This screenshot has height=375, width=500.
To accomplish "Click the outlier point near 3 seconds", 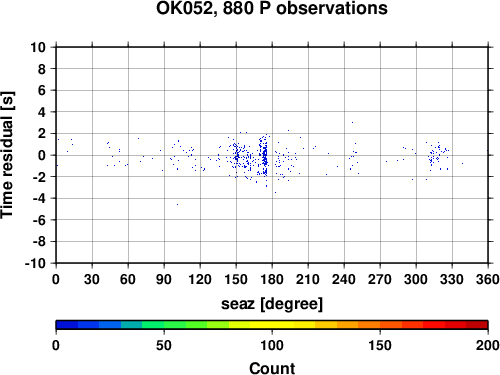I will click(352, 122).
